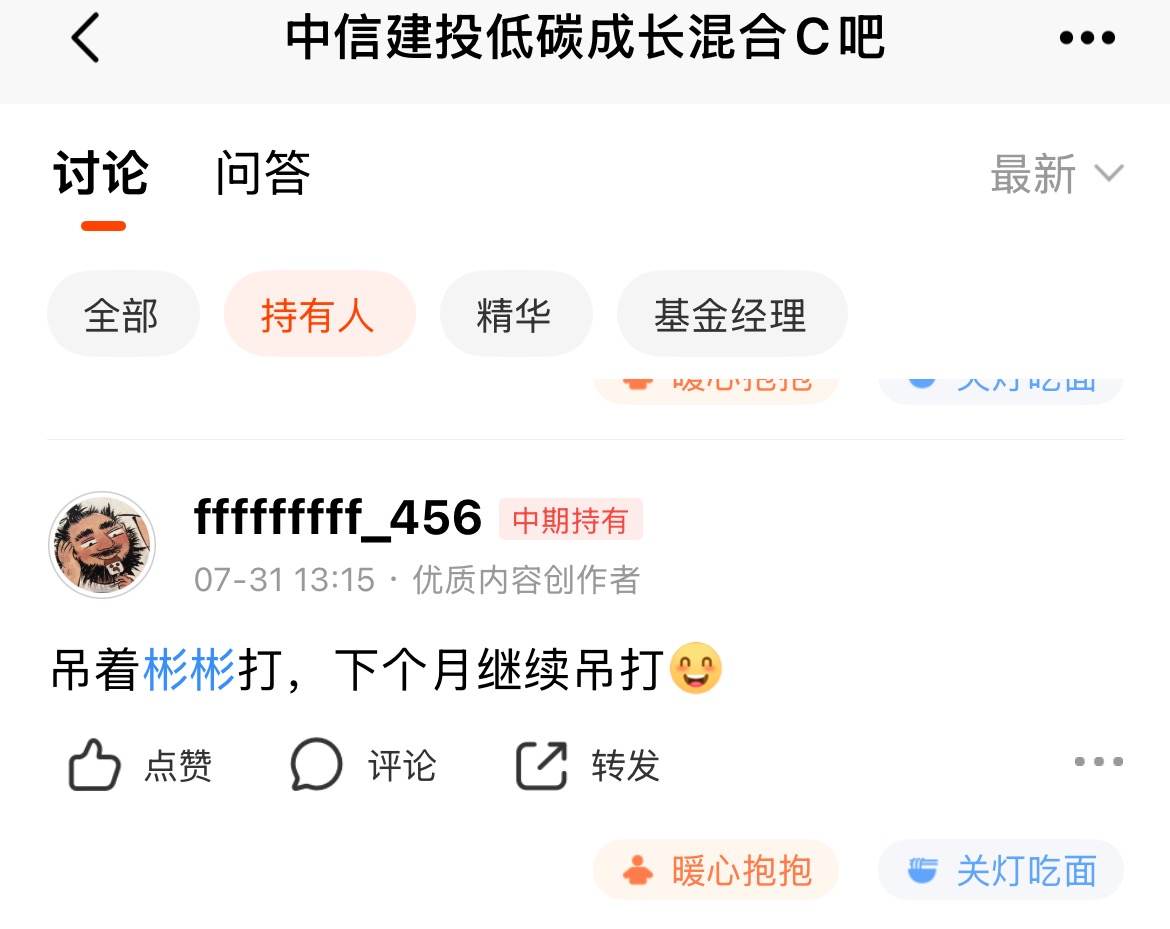Expand the 最新 sort dropdown
Image resolution: width=1170 pixels, height=929 pixels.
tap(1057, 174)
